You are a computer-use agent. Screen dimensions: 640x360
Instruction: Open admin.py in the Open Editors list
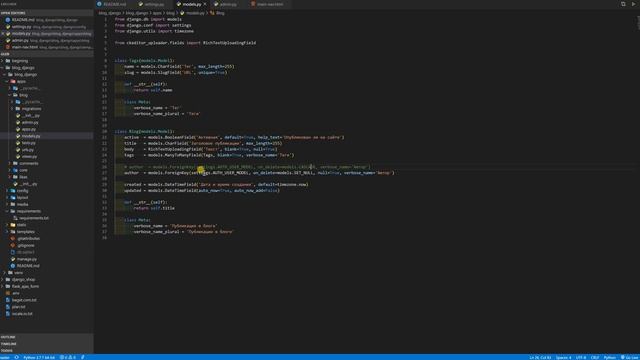point(47,40)
